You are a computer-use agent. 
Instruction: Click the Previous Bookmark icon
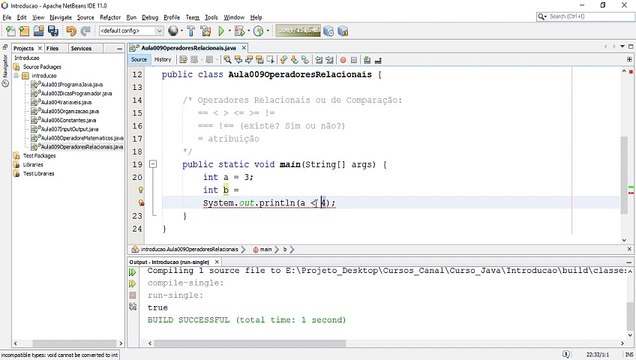pos(284,60)
